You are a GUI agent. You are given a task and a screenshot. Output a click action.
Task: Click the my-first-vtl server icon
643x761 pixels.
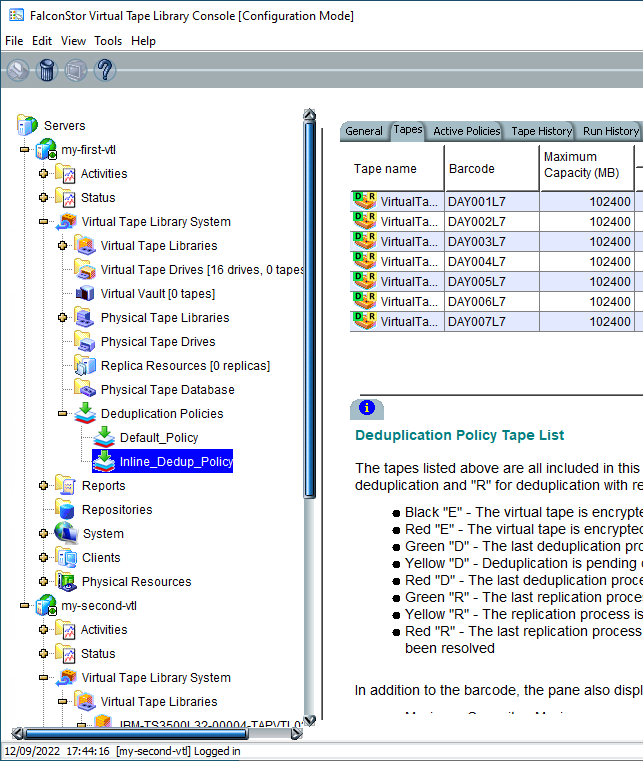click(x=46, y=149)
